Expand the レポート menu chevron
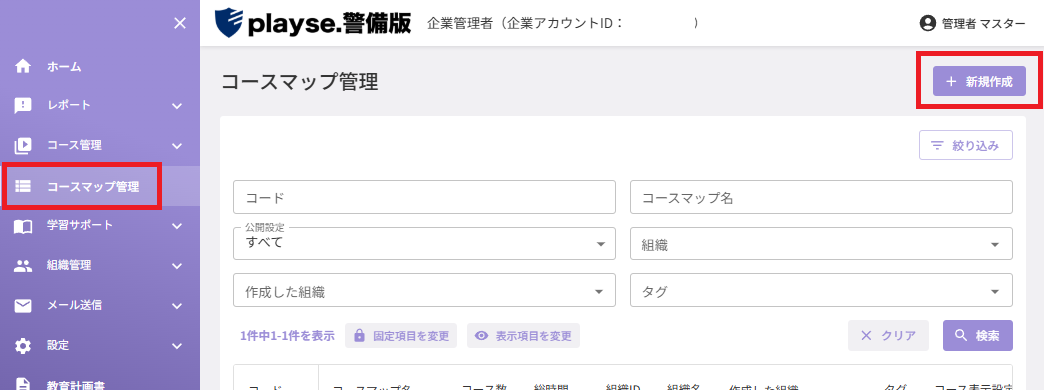The image size is (1044, 390). (x=176, y=106)
